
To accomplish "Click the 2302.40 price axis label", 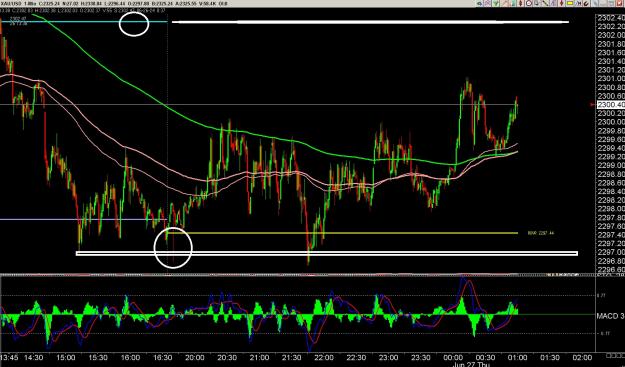I will (x=610, y=18).
